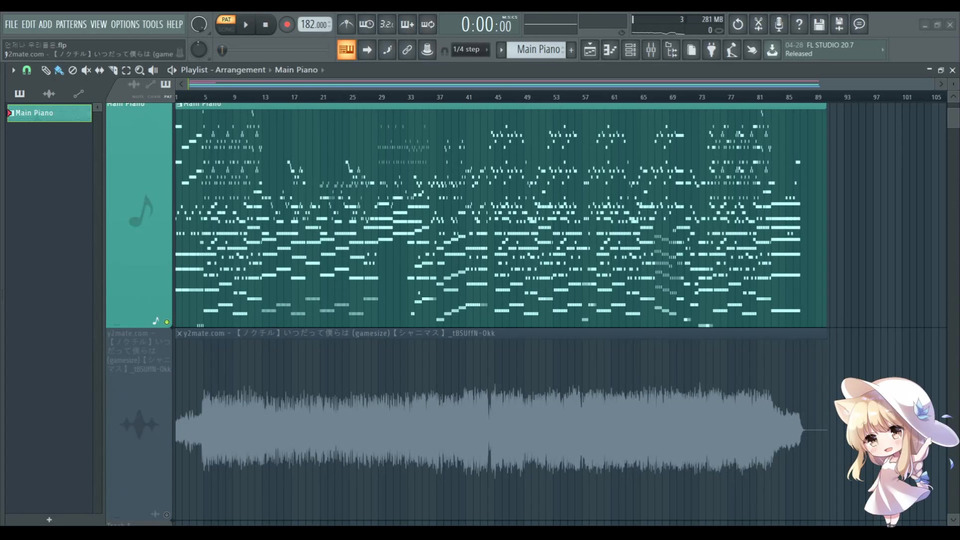Viewport: 960px width, 540px height.
Task: Open audio editor scissors icon
Action: coord(758,24)
